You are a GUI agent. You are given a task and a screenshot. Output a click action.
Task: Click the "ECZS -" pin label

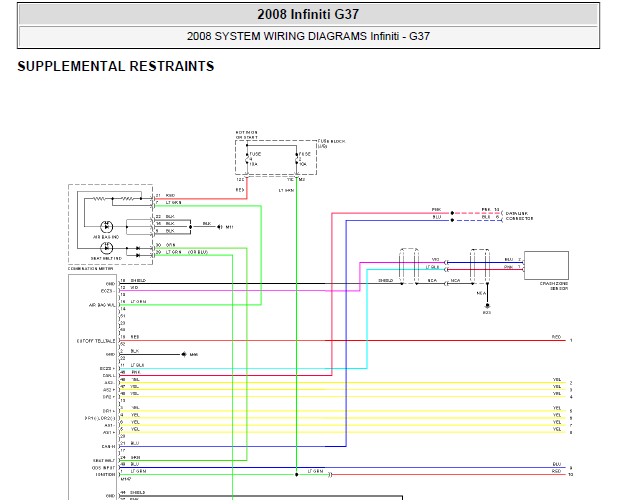pyautogui.click(x=108, y=291)
